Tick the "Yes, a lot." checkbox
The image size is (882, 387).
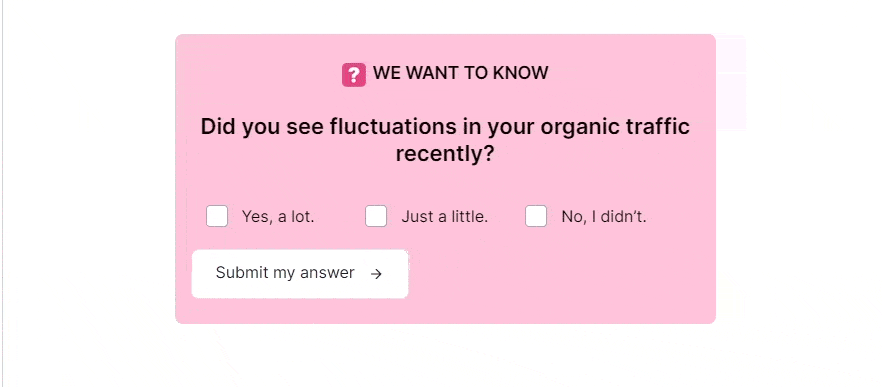[x=217, y=216]
